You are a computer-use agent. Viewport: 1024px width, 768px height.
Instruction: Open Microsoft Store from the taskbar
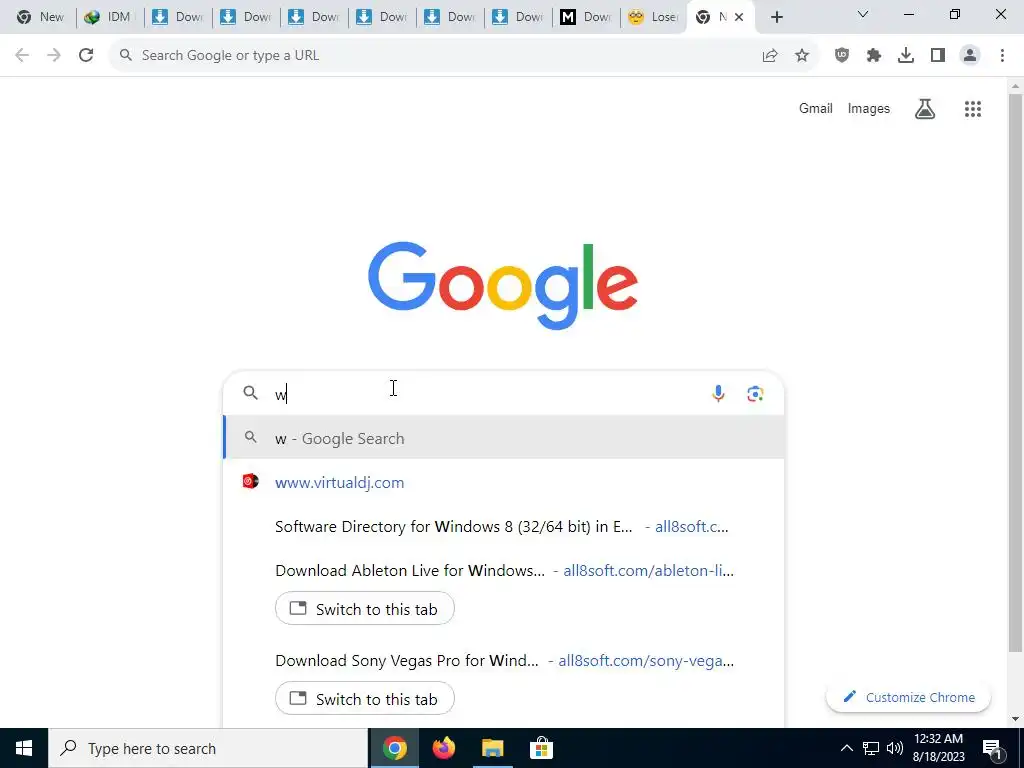coord(541,748)
